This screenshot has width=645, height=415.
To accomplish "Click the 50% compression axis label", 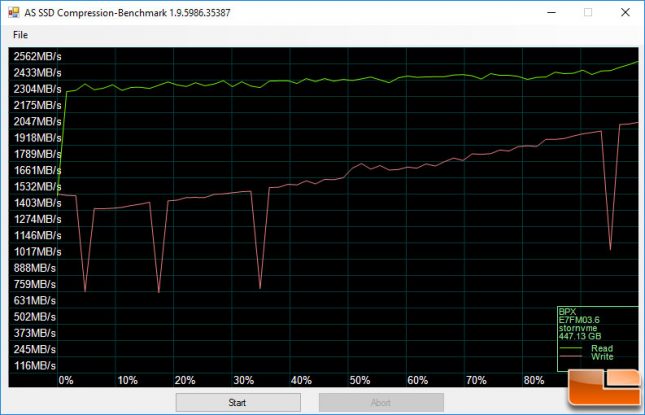I will 360,380.
